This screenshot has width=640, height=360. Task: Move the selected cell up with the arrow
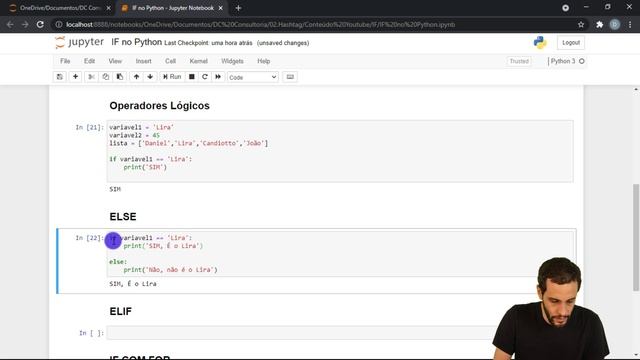[x=136, y=77]
